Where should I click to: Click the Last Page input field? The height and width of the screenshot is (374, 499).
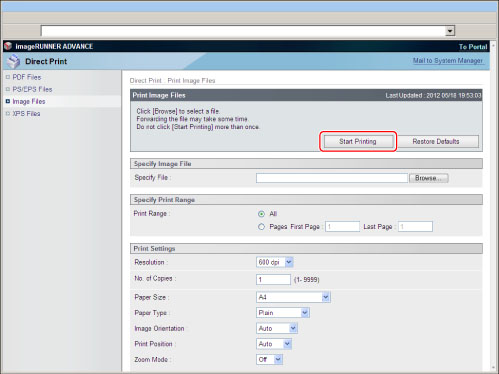coord(415,227)
